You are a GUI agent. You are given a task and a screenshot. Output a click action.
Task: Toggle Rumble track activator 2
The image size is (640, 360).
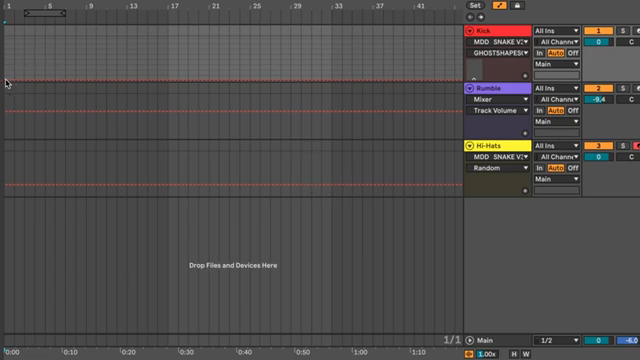(598, 88)
